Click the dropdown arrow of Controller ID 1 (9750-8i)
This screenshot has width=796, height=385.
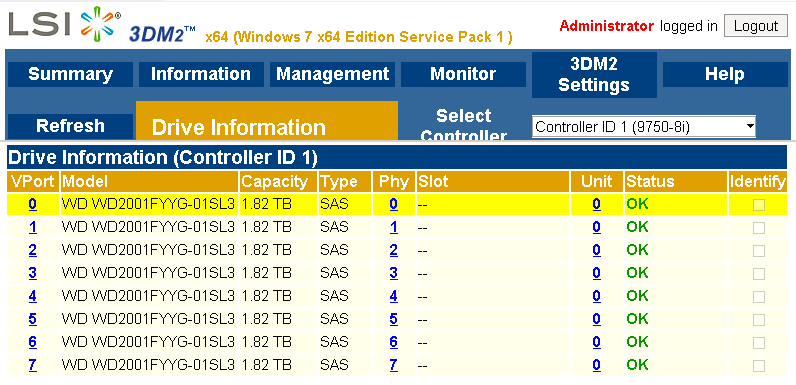[750, 127]
